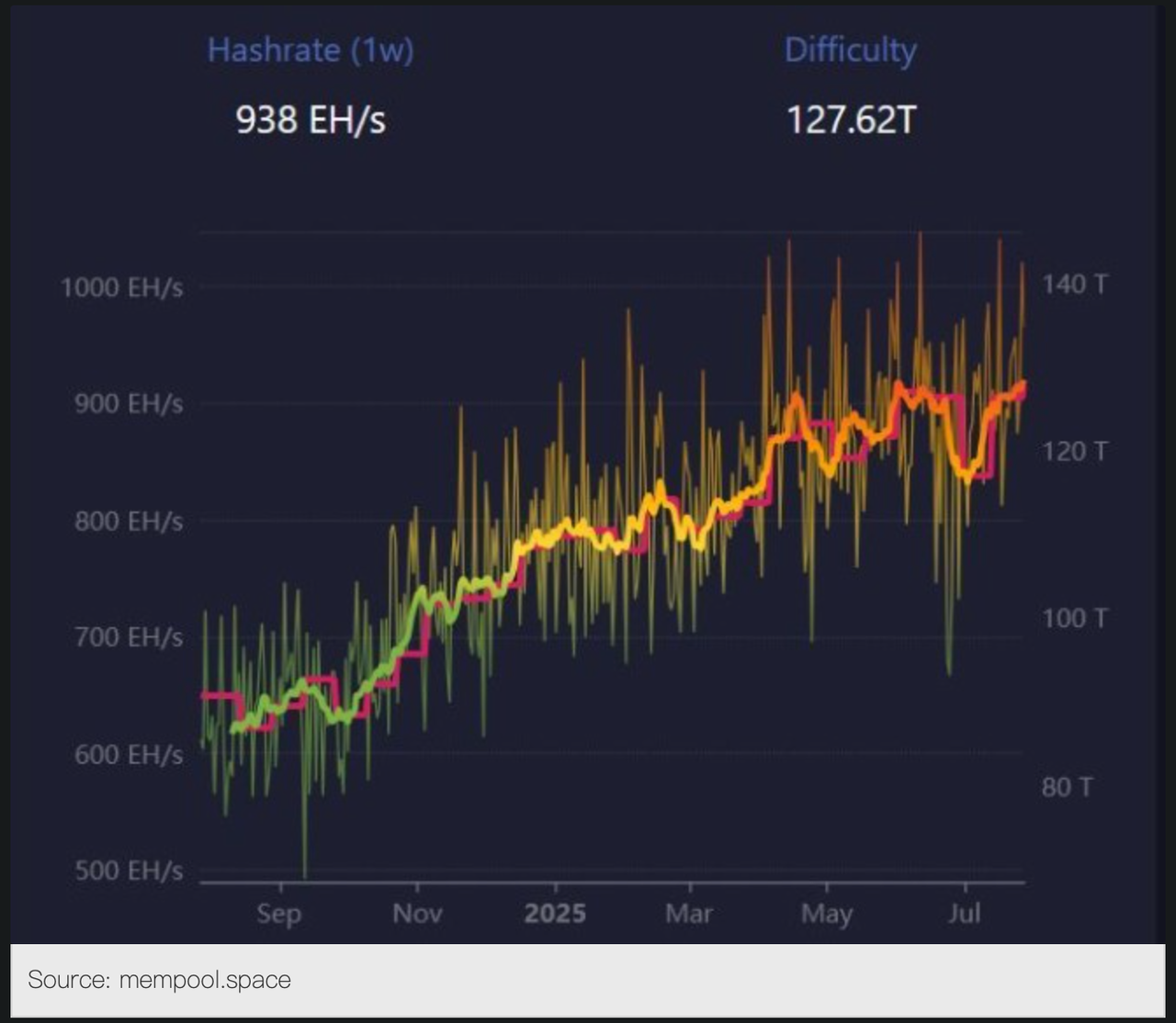Select the Nov marker on time axis
This screenshot has height=1023, width=1176.
click(417, 914)
